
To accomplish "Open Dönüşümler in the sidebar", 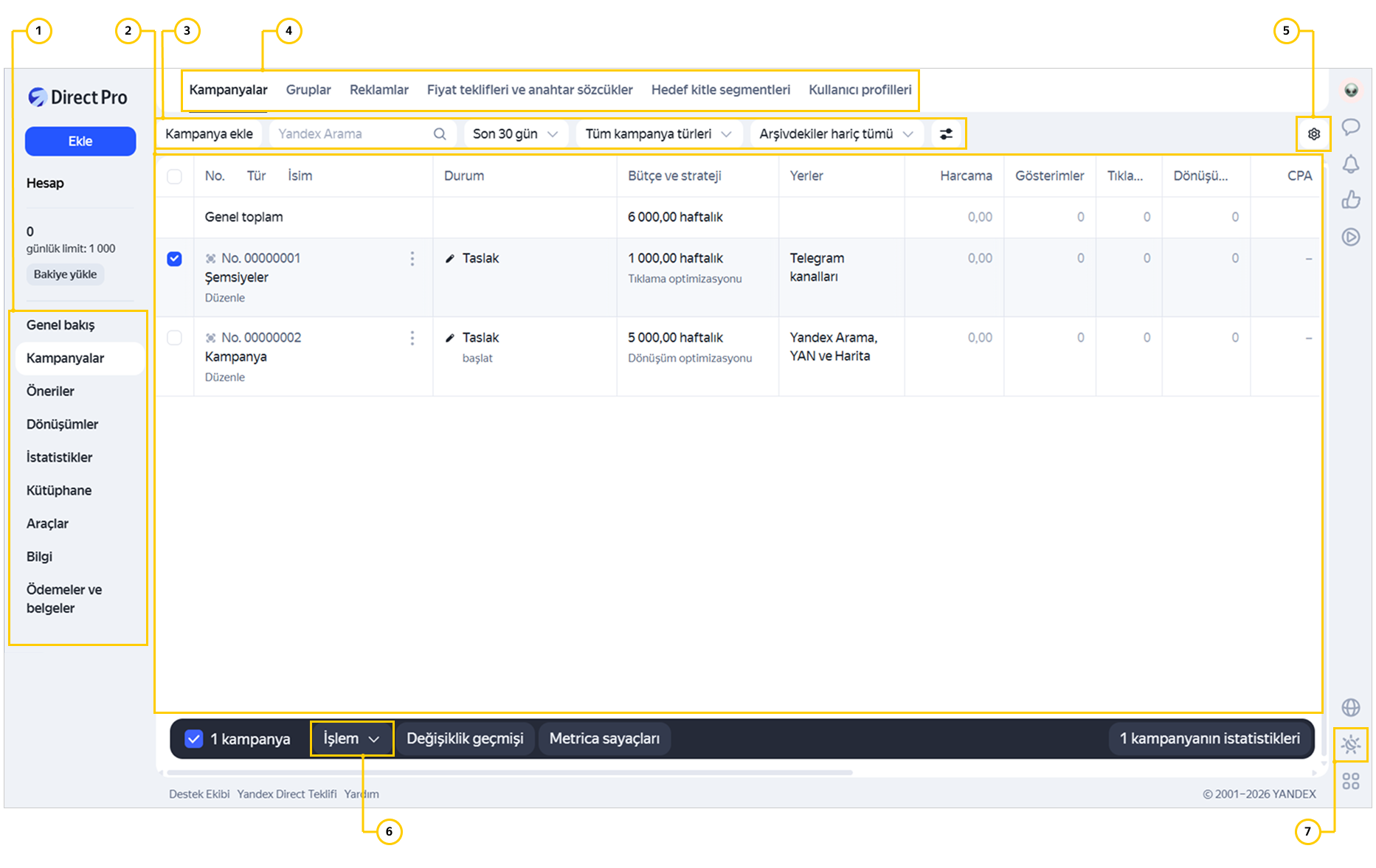I will click(x=62, y=425).
